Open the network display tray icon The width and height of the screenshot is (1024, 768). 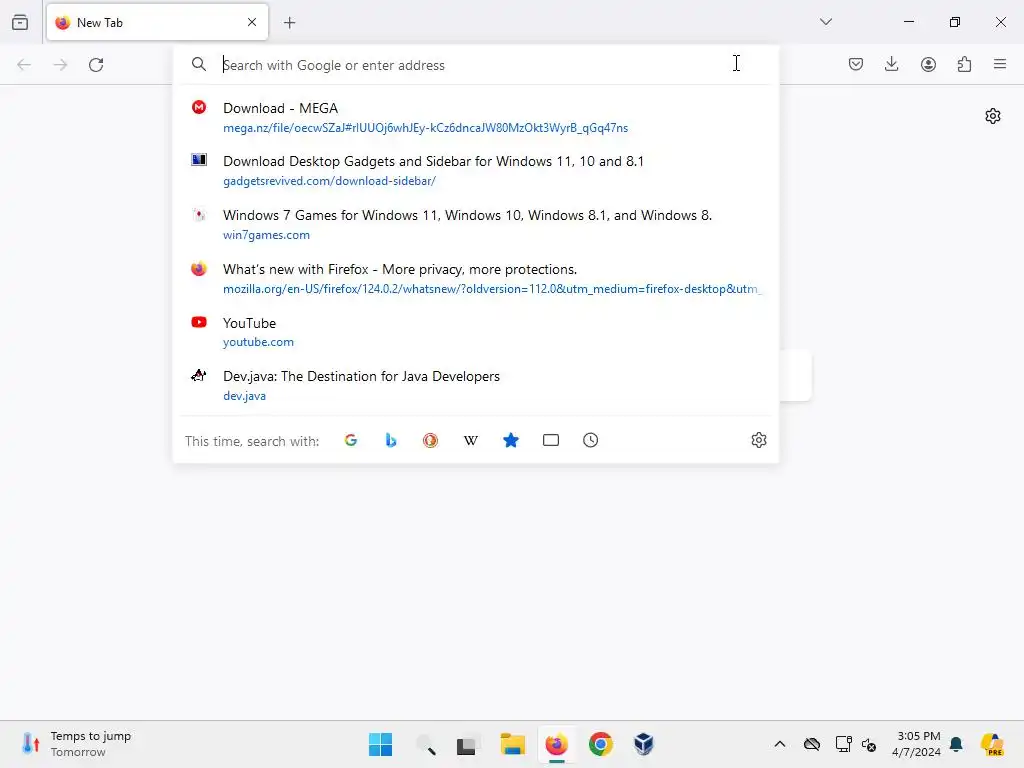click(x=843, y=744)
